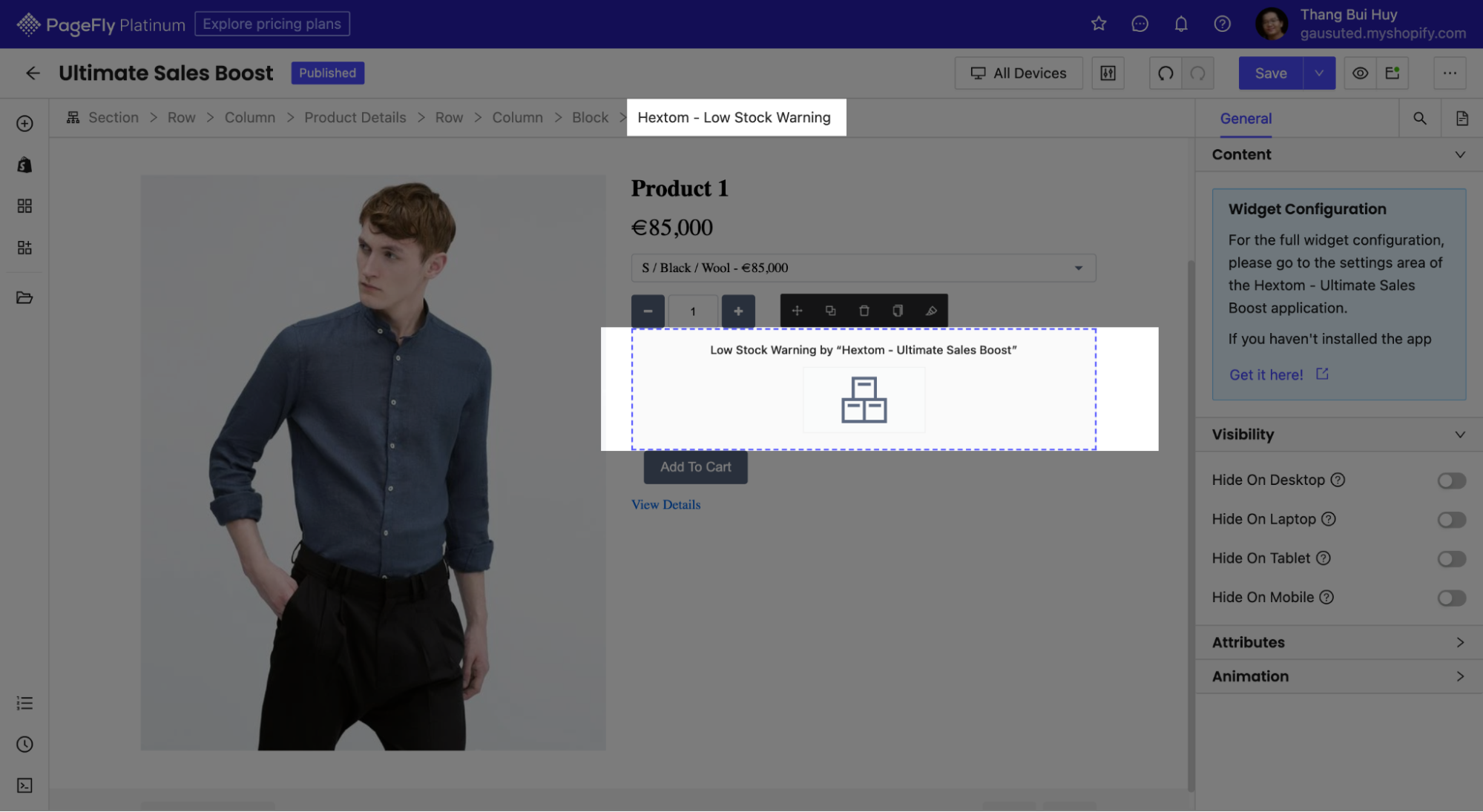Select the Low Stock Warning widget block
The width and height of the screenshot is (1483, 812).
coord(864,389)
